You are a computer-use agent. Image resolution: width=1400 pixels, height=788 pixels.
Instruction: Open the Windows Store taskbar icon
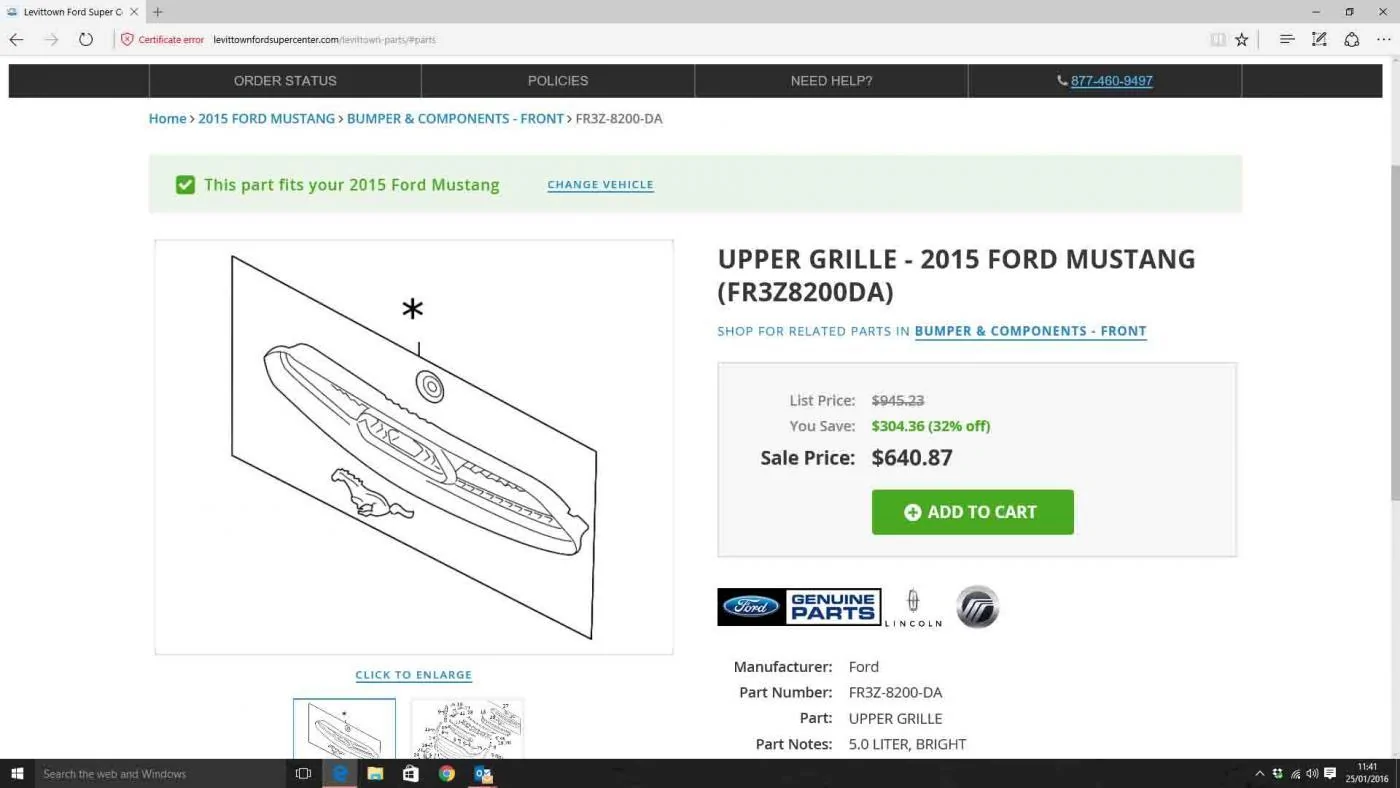tap(410, 773)
